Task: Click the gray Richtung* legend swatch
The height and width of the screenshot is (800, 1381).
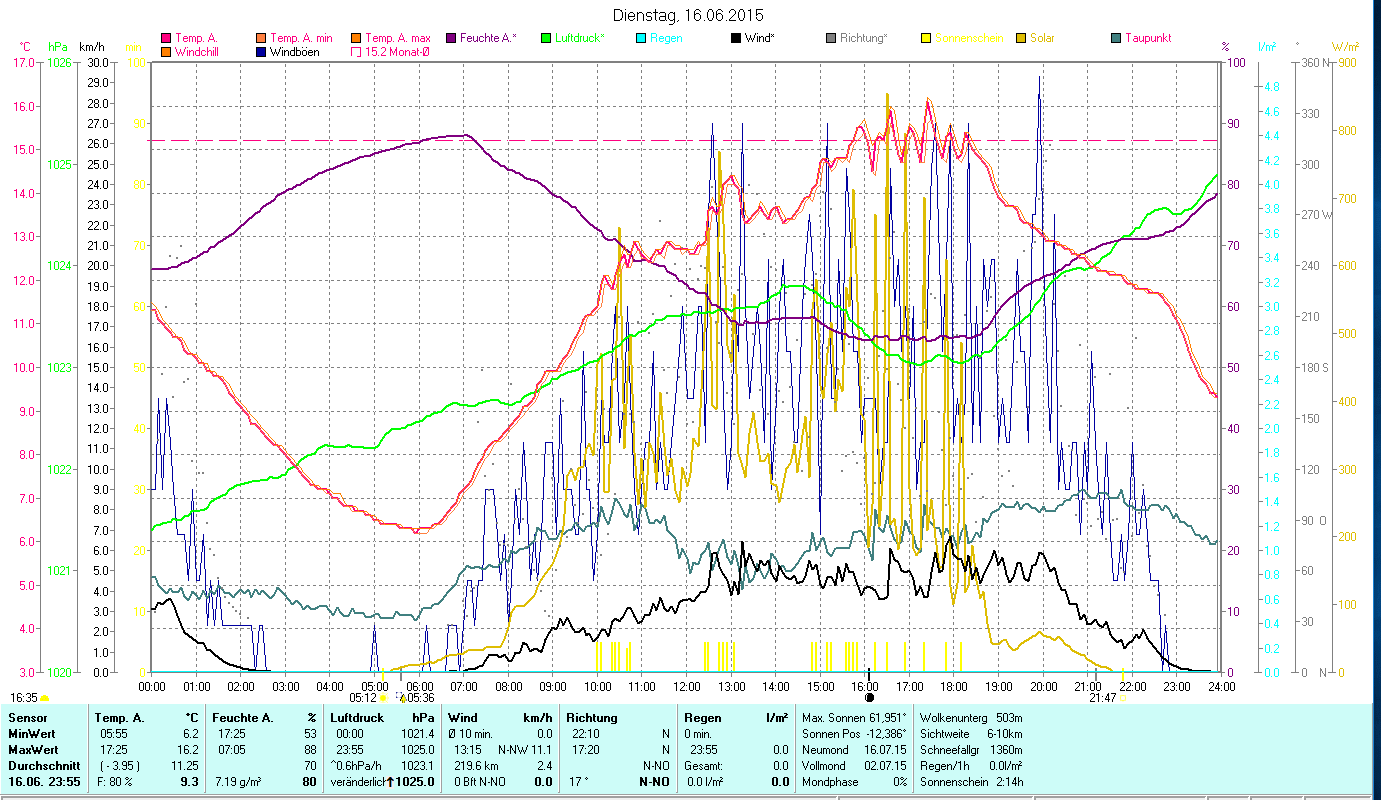Action: coord(831,38)
